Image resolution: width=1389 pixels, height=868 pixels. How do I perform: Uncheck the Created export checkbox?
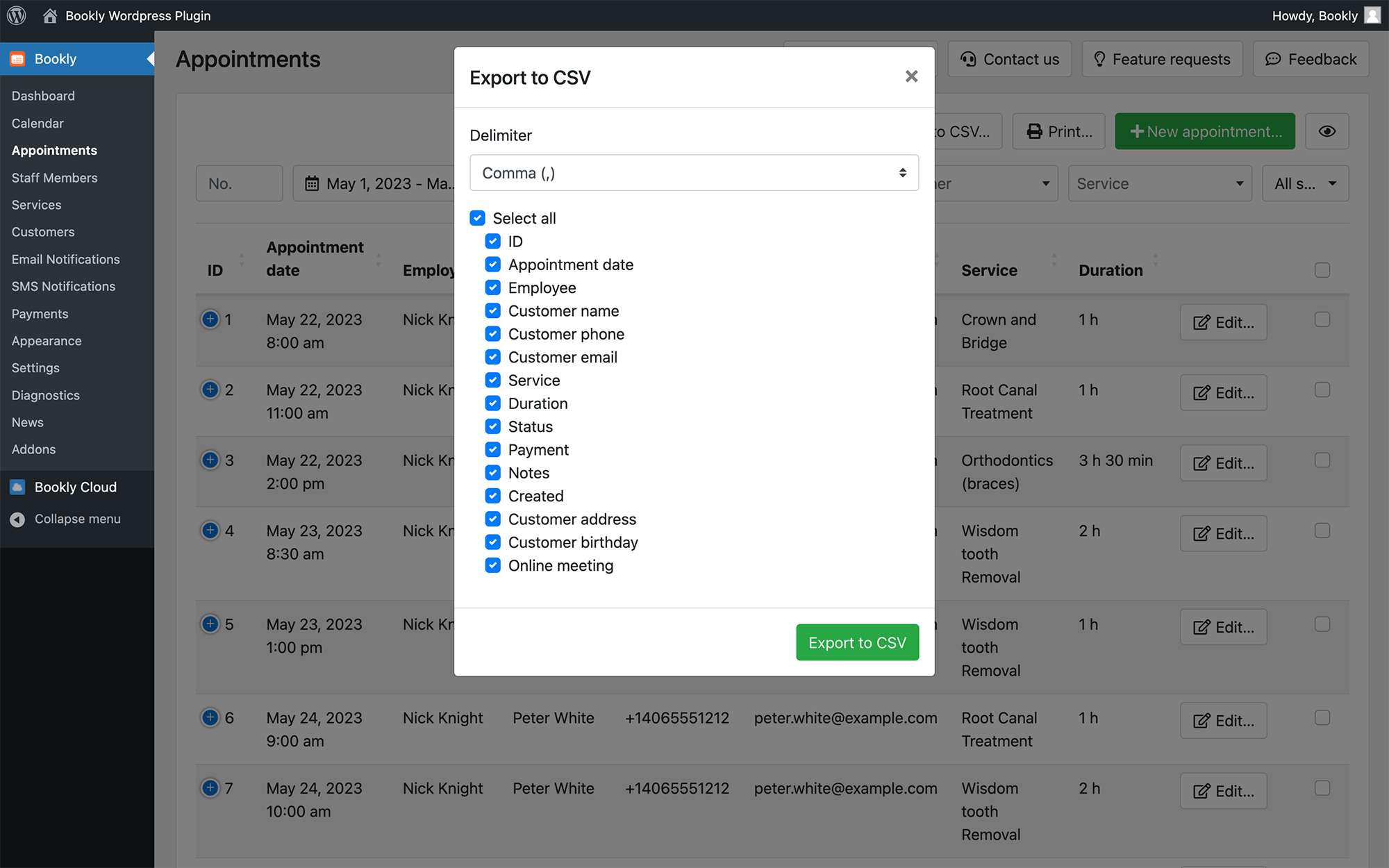(x=492, y=496)
